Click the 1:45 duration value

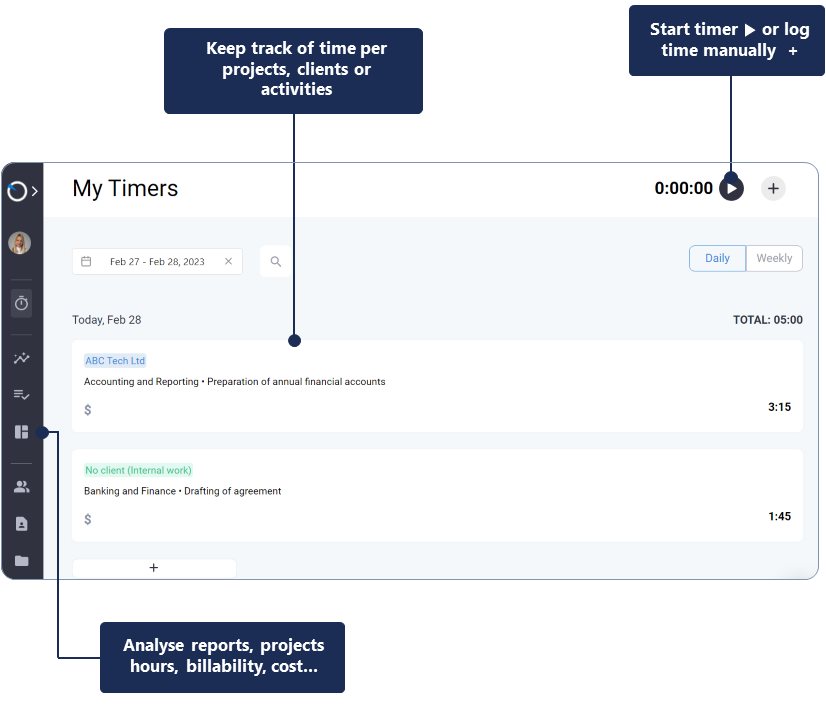(x=779, y=517)
